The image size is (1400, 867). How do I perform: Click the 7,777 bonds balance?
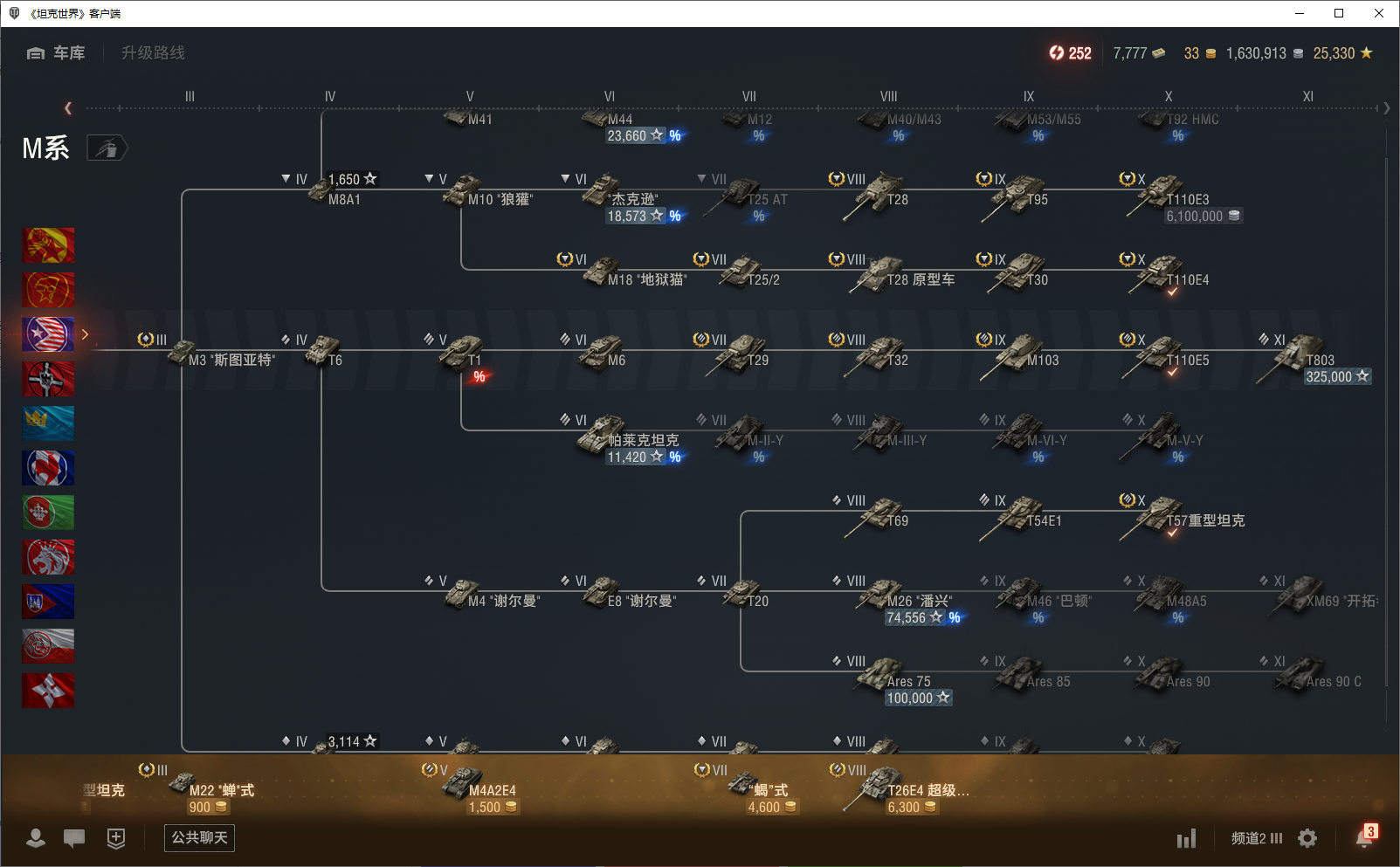pyautogui.click(x=1139, y=53)
